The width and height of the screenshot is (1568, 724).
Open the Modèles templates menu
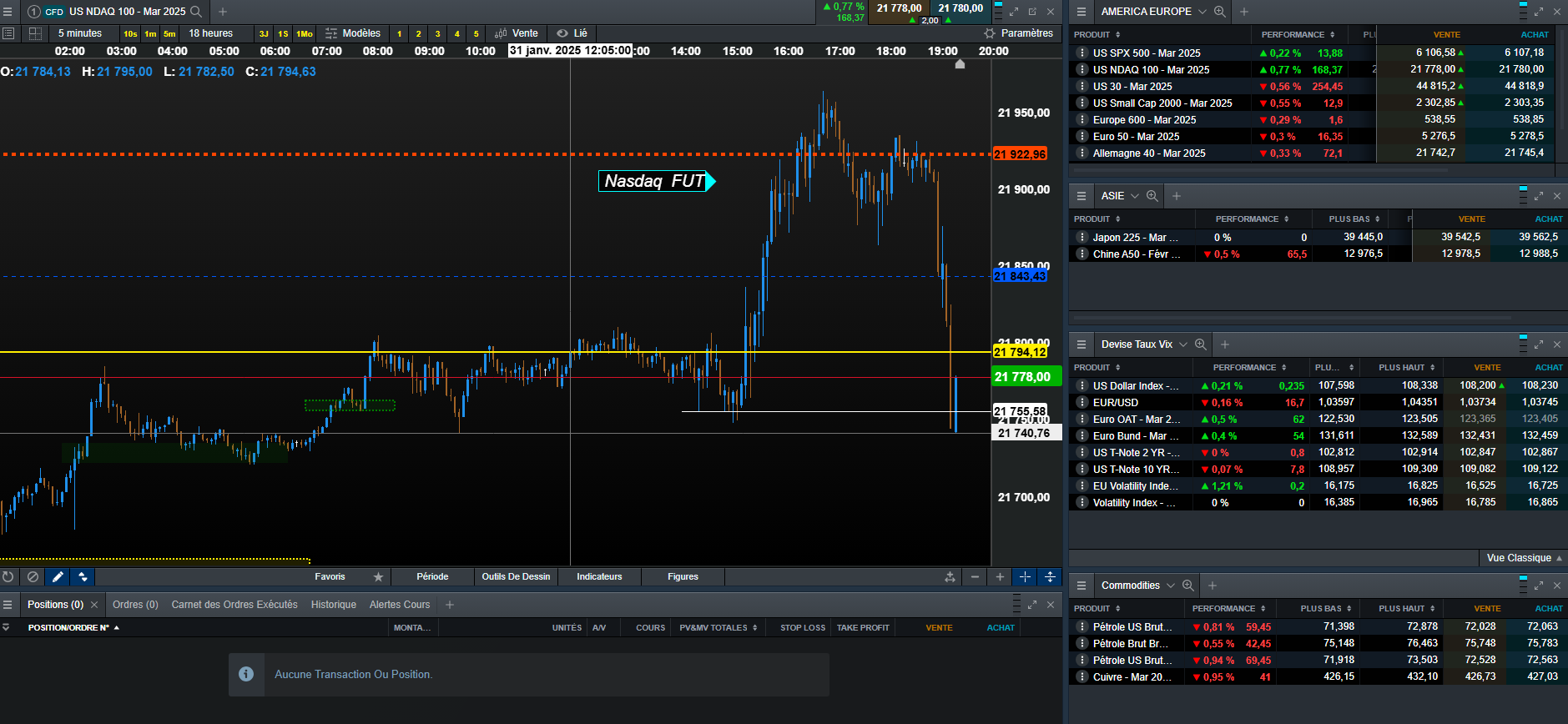pyautogui.click(x=353, y=33)
